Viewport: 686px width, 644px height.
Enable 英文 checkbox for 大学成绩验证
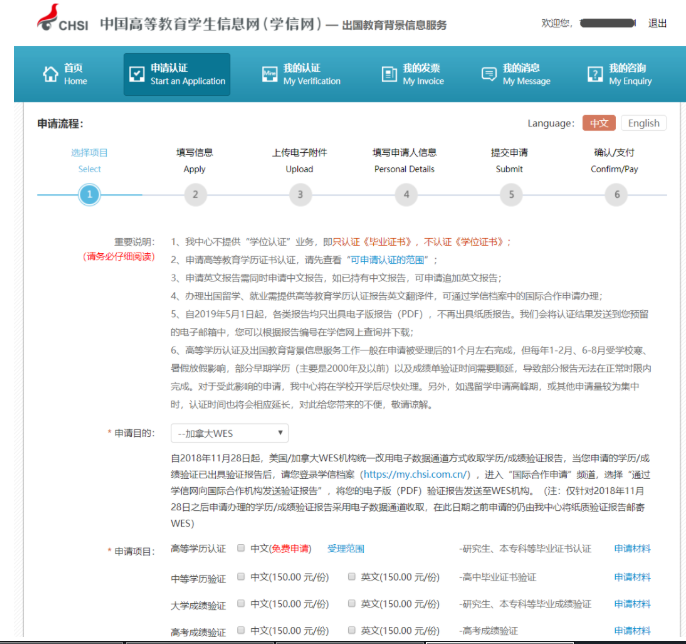[x=351, y=604]
